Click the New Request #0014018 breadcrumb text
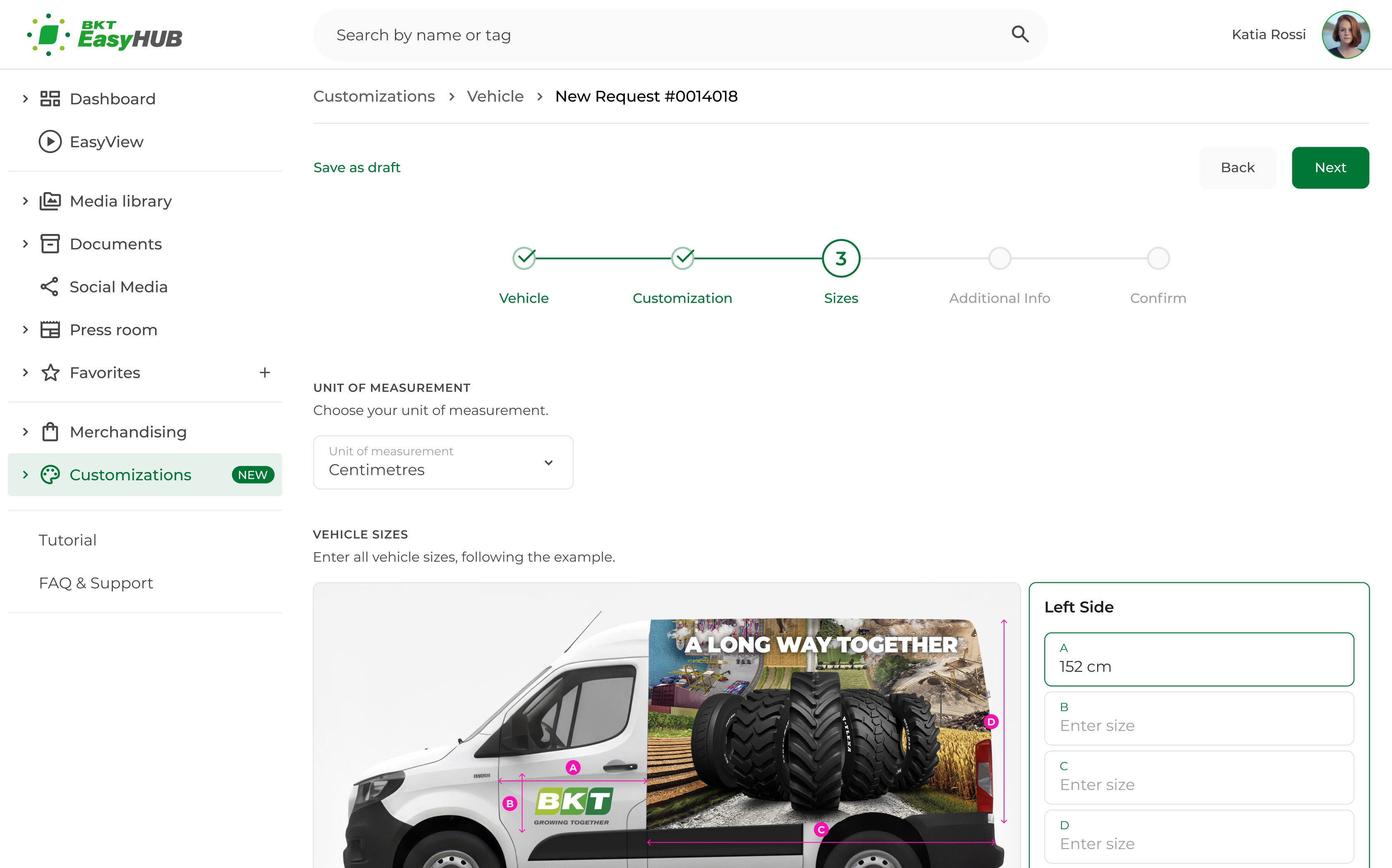1392x868 pixels. 646,96
